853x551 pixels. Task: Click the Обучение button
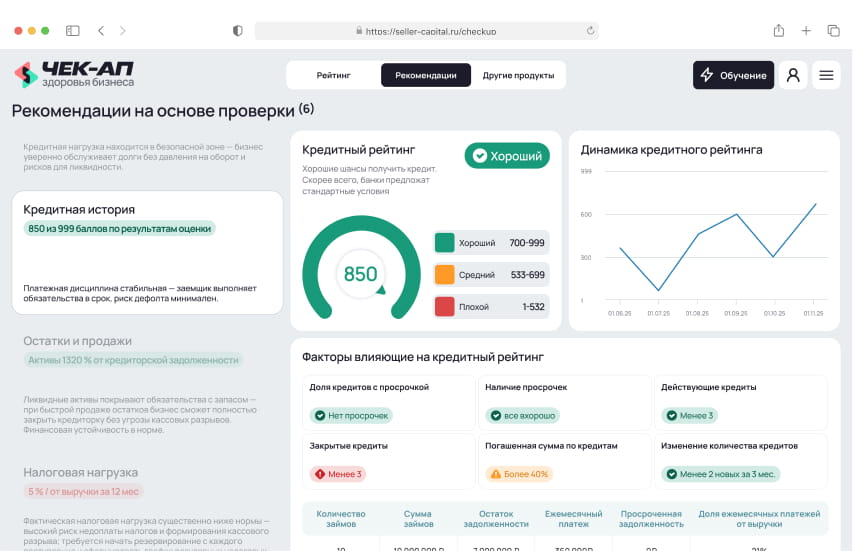point(733,75)
